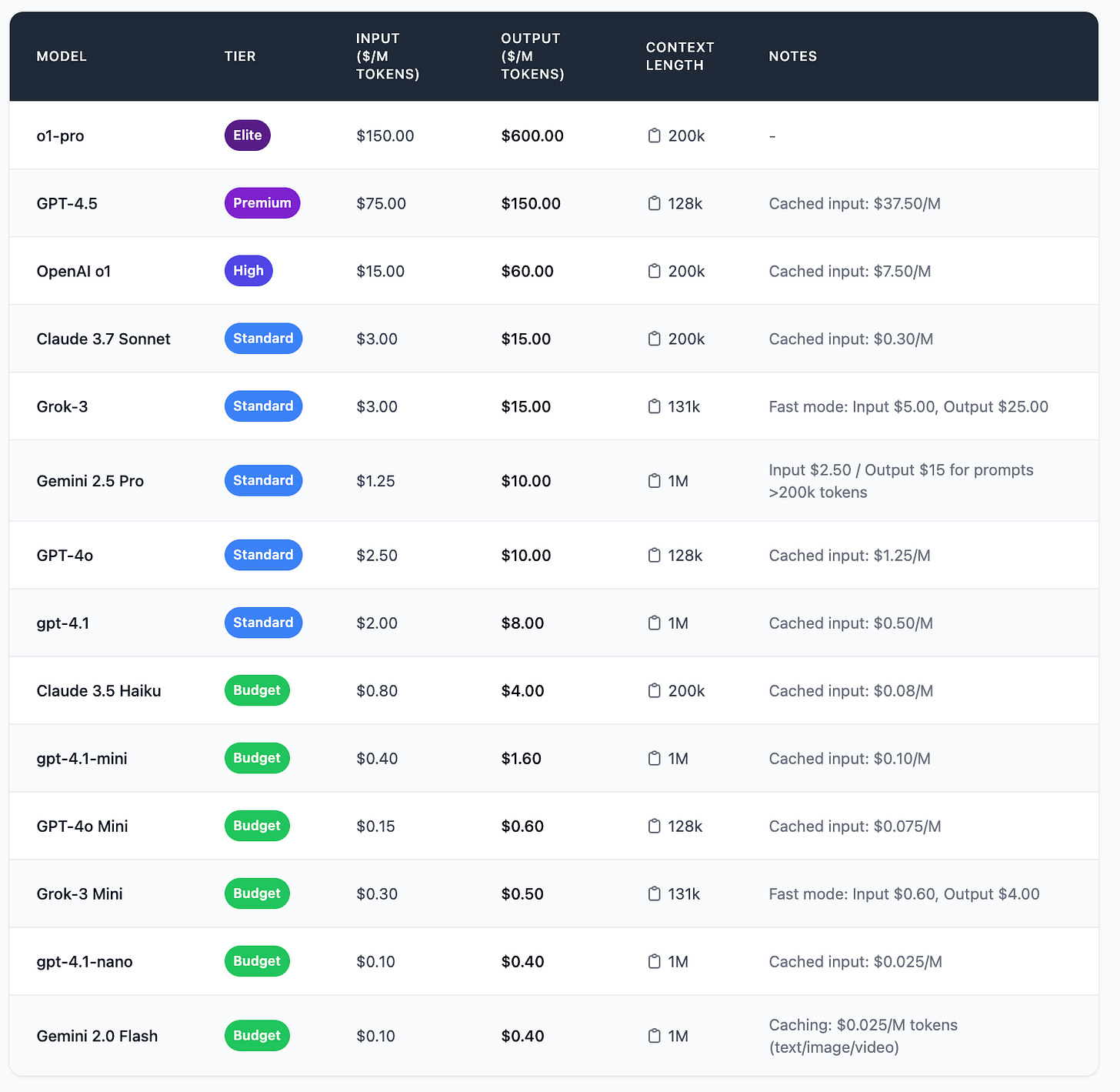1120x1092 pixels.
Task: Click the $0.80 input price
Action: click(x=377, y=691)
